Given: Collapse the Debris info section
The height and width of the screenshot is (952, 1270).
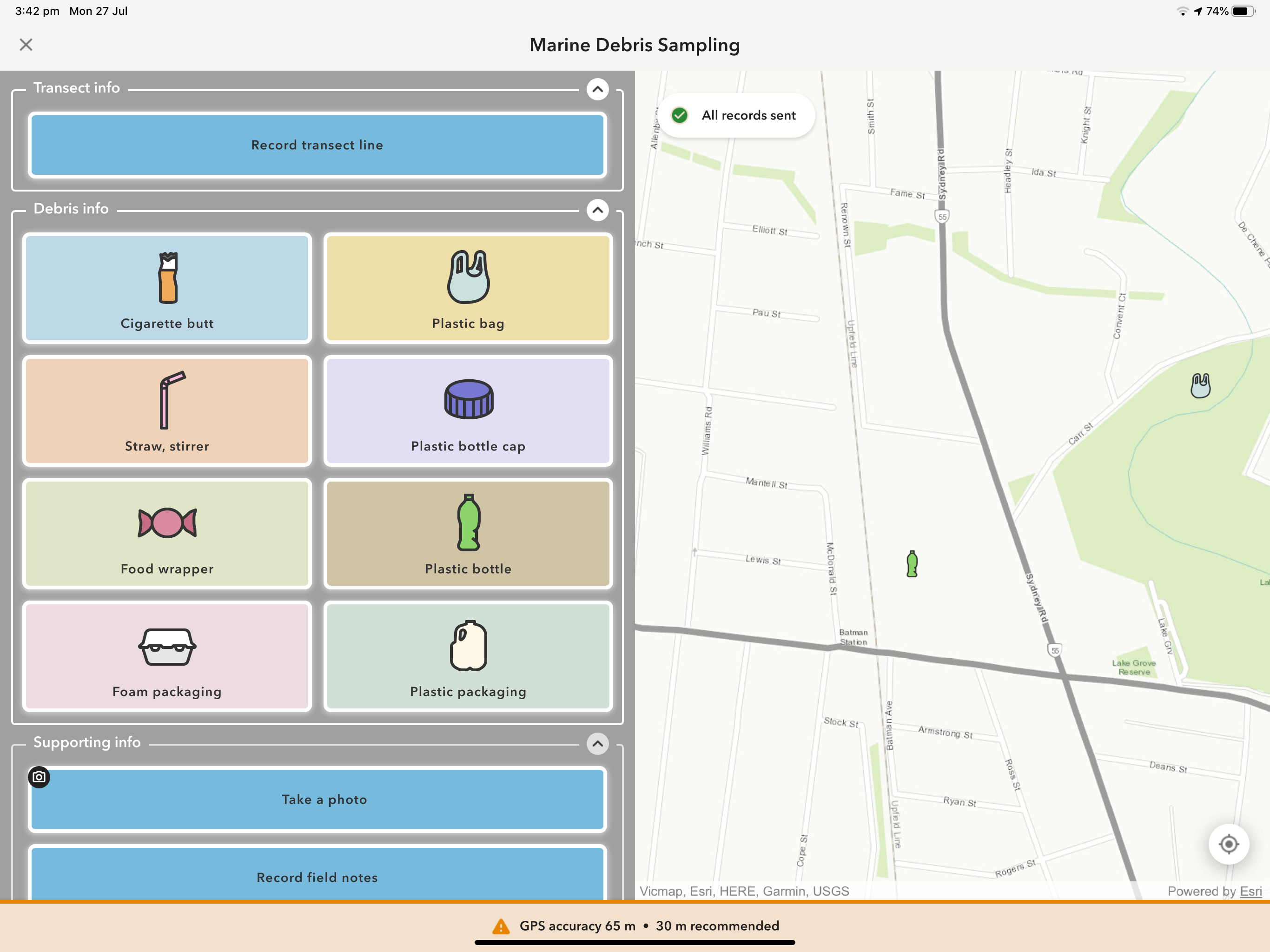Looking at the screenshot, I should point(598,210).
